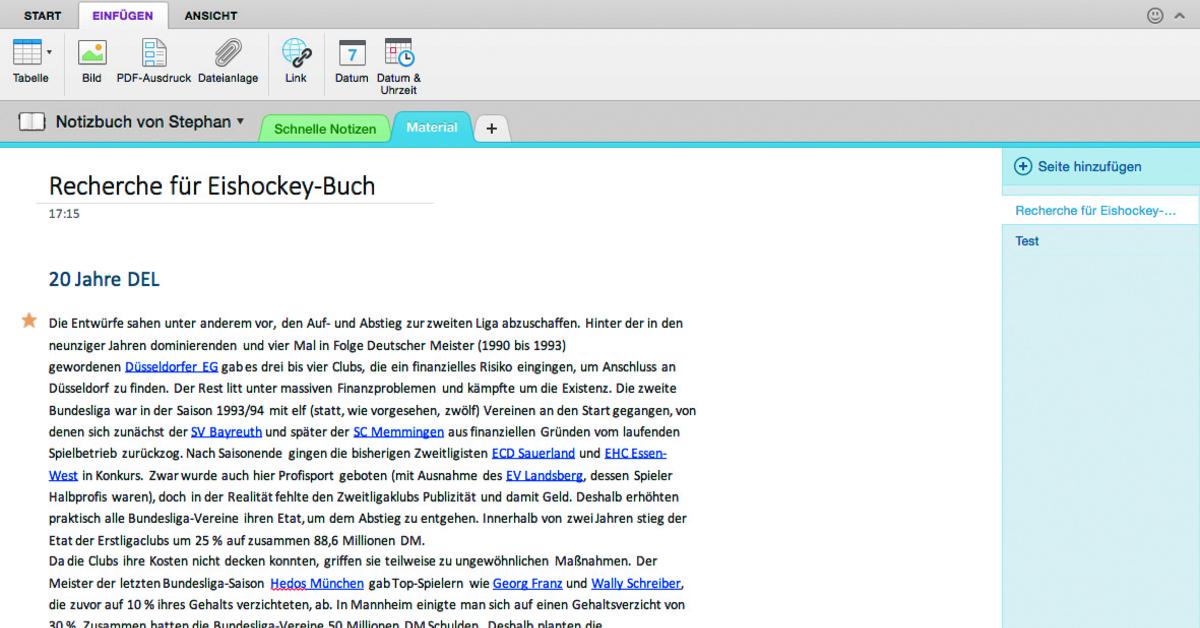
Task: Open the smiley feedback icon
Action: tap(1156, 15)
